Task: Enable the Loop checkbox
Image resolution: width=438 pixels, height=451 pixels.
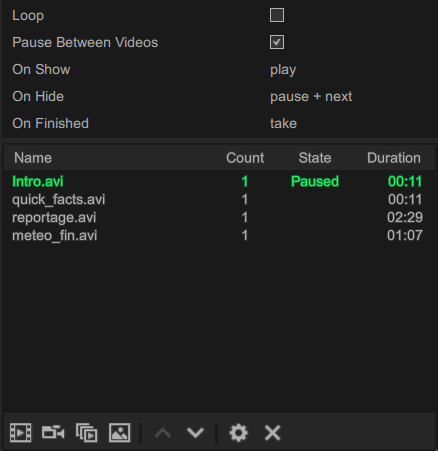Action: [277, 15]
